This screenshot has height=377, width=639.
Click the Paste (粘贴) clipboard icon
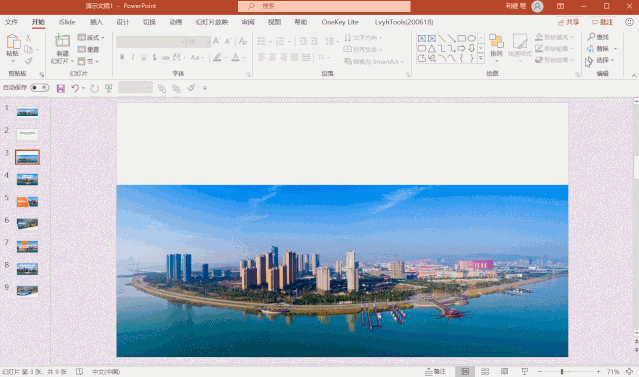pyautogui.click(x=13, y=42)
